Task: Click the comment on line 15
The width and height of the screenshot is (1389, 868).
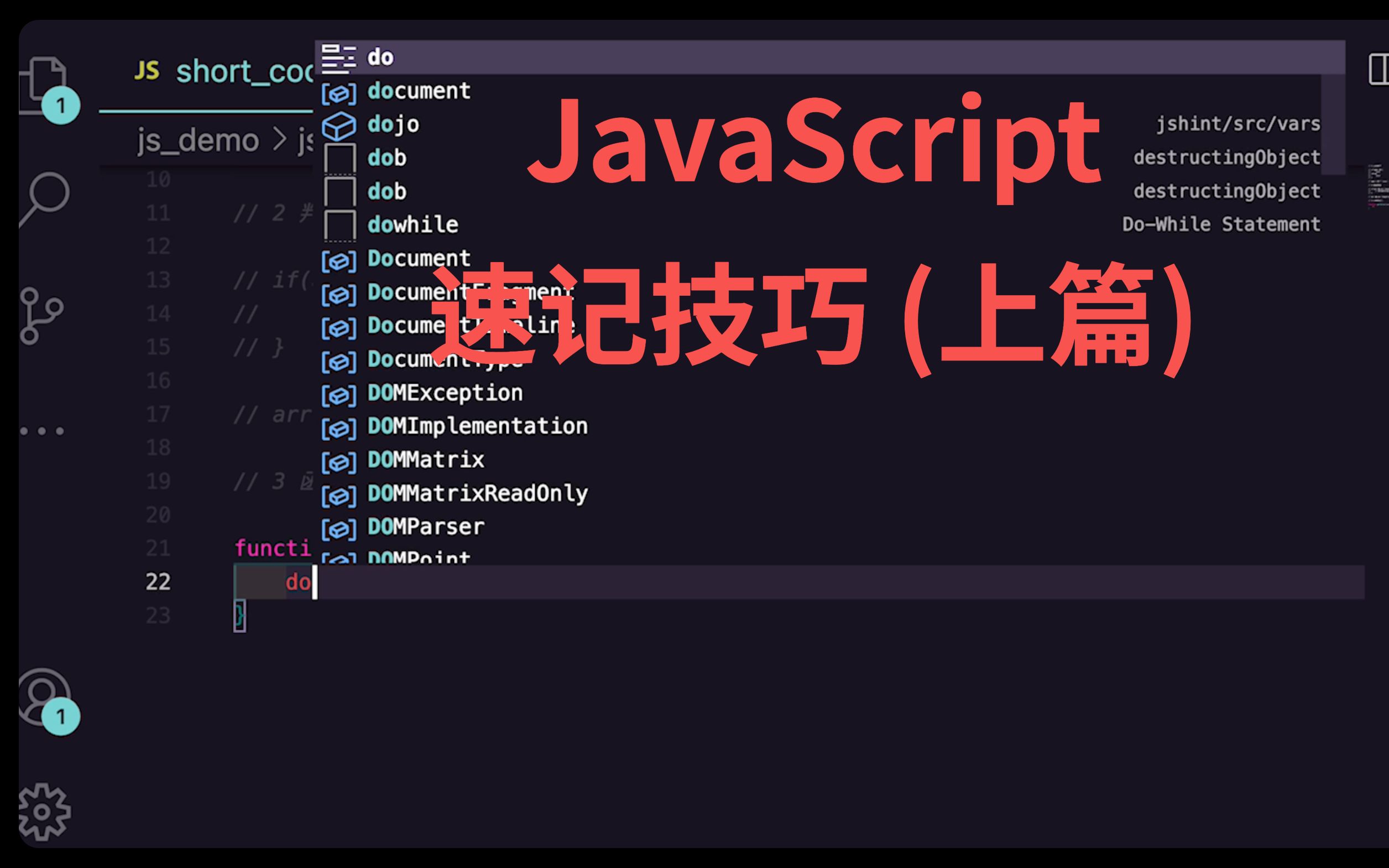Action: 258,347
